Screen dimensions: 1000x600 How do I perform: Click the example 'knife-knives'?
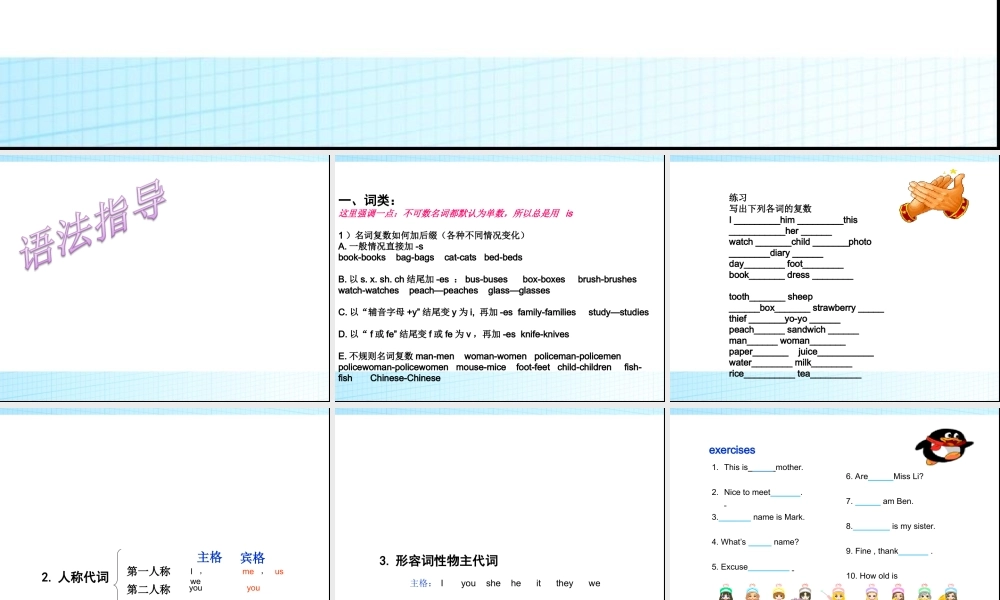(x=545, y=334)
